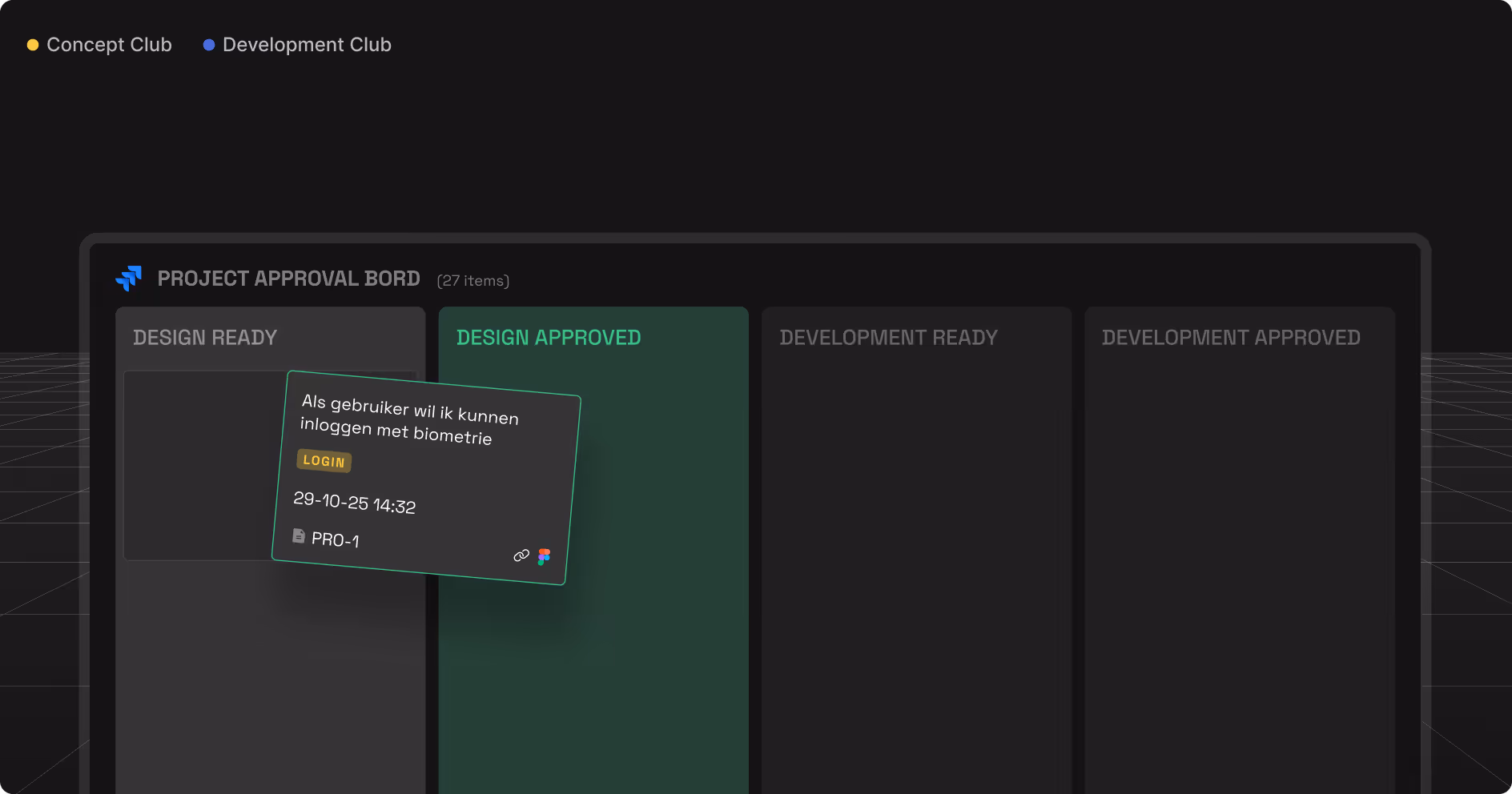Click the yellow dot beside Concept Club

(x=32, y=45)
